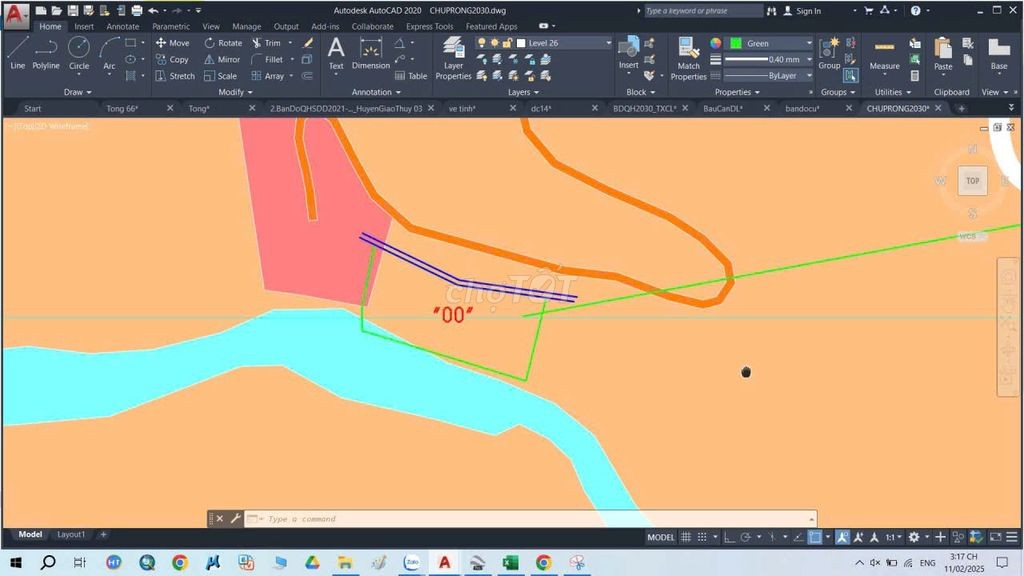Click the Group tool

(829, 53)
